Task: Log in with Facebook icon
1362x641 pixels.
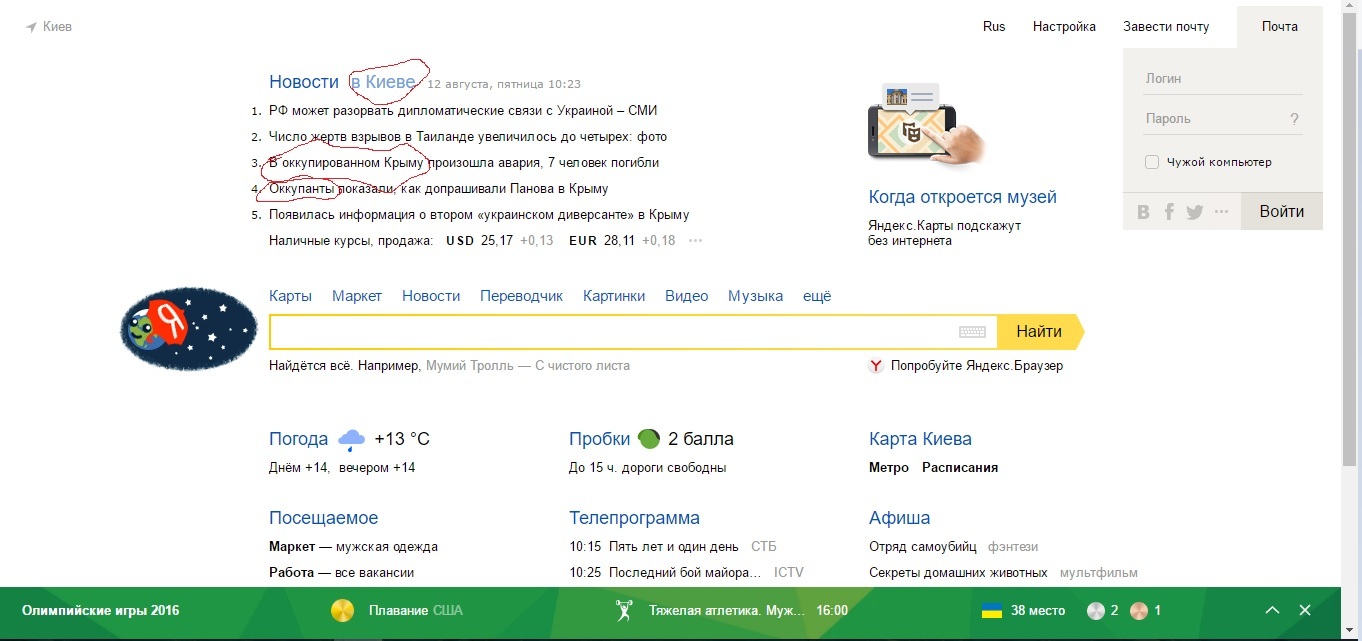Action: 1169,212
